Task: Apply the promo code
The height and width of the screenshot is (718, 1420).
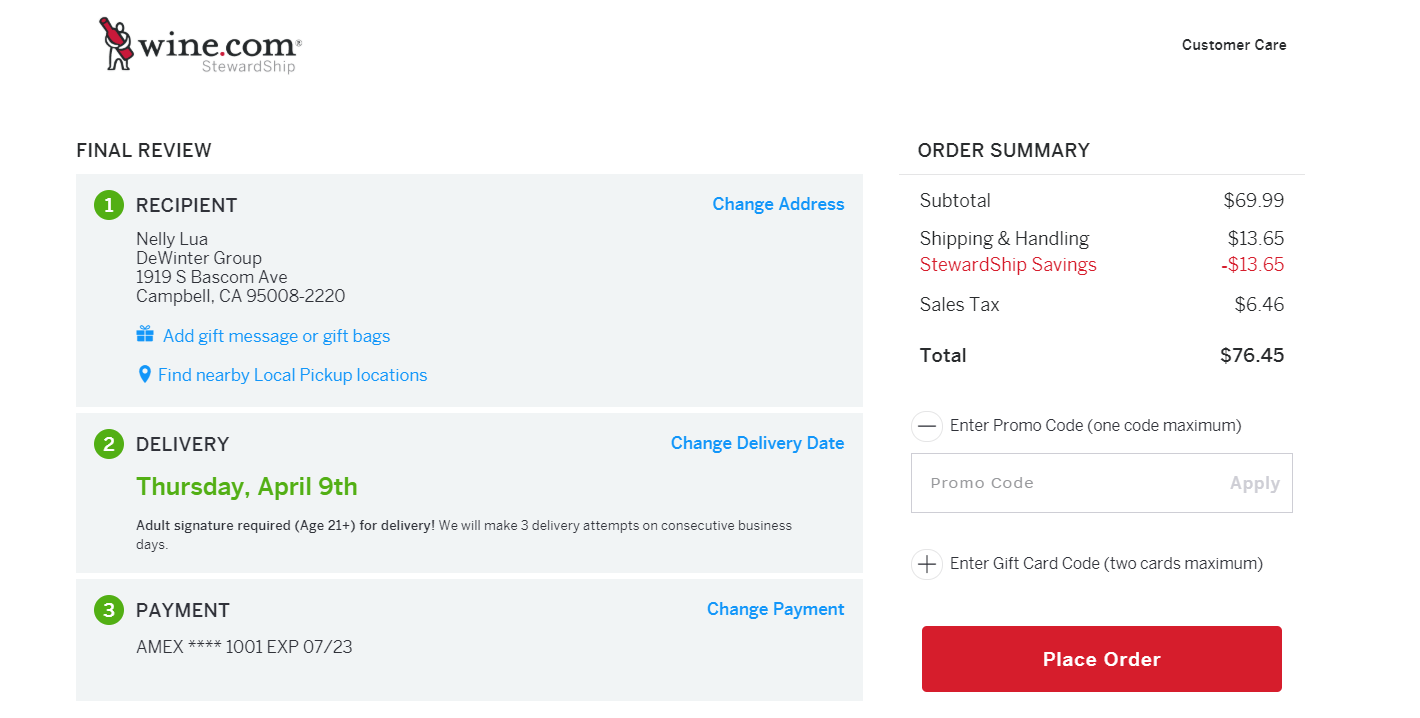Action: coord(1255,483)
